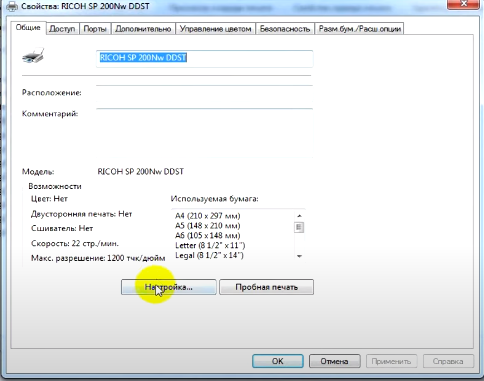Click the Пробная печать button

coord(266,287)
